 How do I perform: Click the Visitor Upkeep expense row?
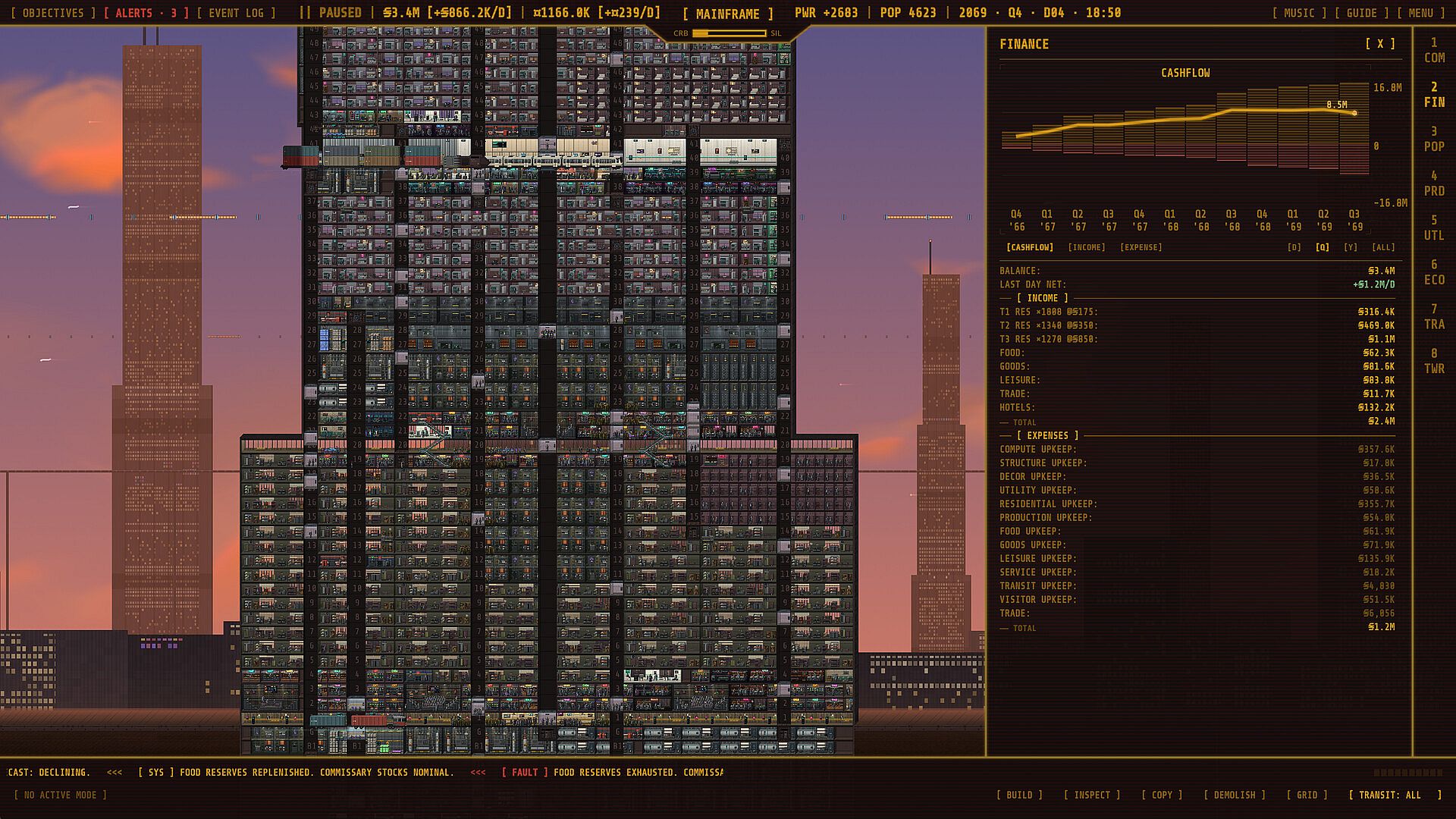(1197, 599)
